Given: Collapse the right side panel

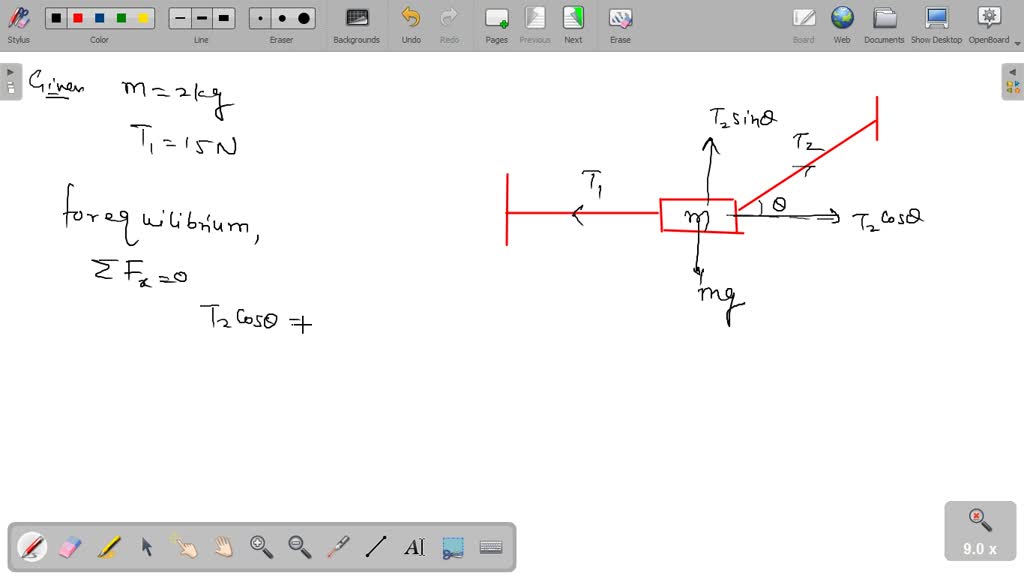Looking at the screenshot, I should 1014,71.
